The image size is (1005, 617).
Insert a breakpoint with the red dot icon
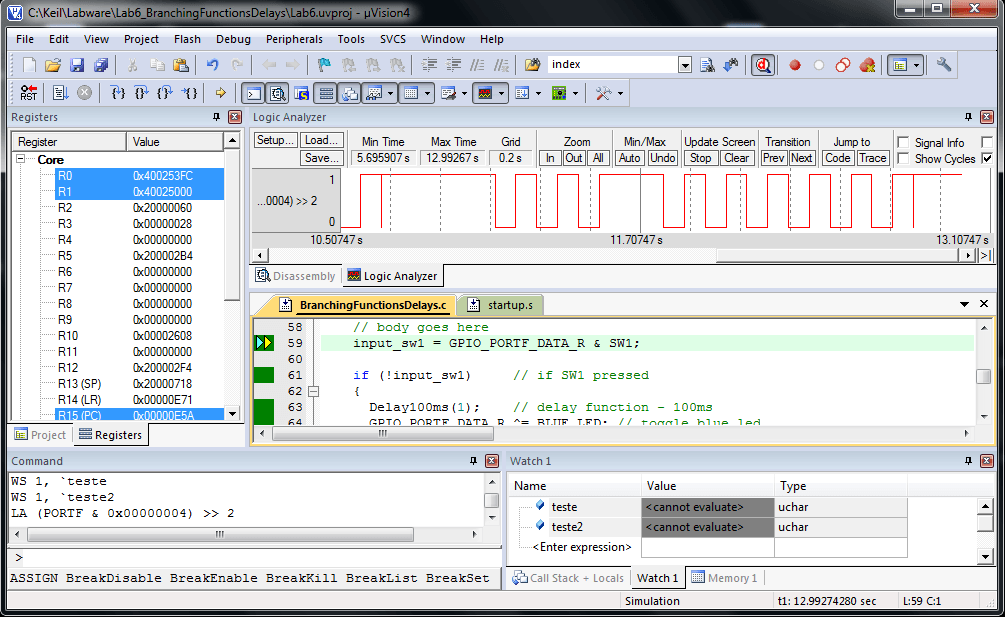(795, 65)
